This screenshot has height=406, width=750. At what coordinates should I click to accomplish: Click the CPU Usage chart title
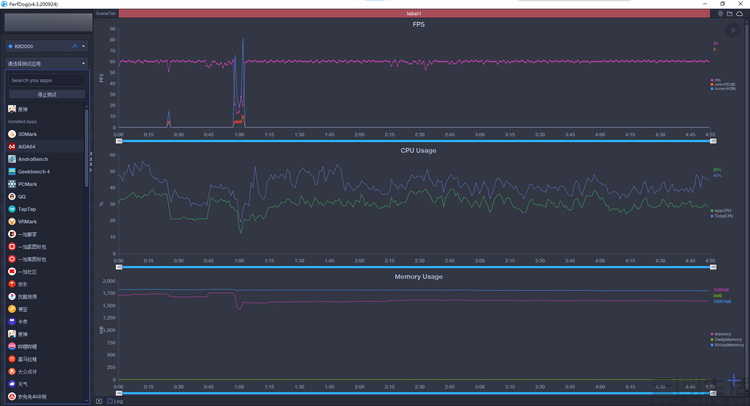419,150
